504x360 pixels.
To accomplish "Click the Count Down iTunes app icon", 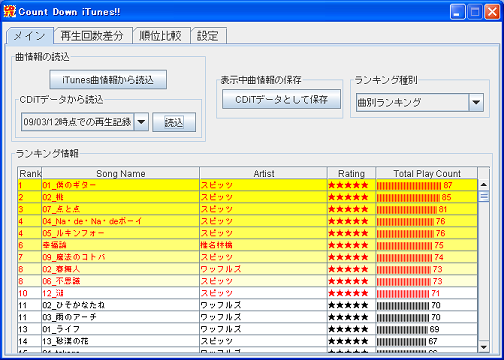I will (x=10, y=12).
